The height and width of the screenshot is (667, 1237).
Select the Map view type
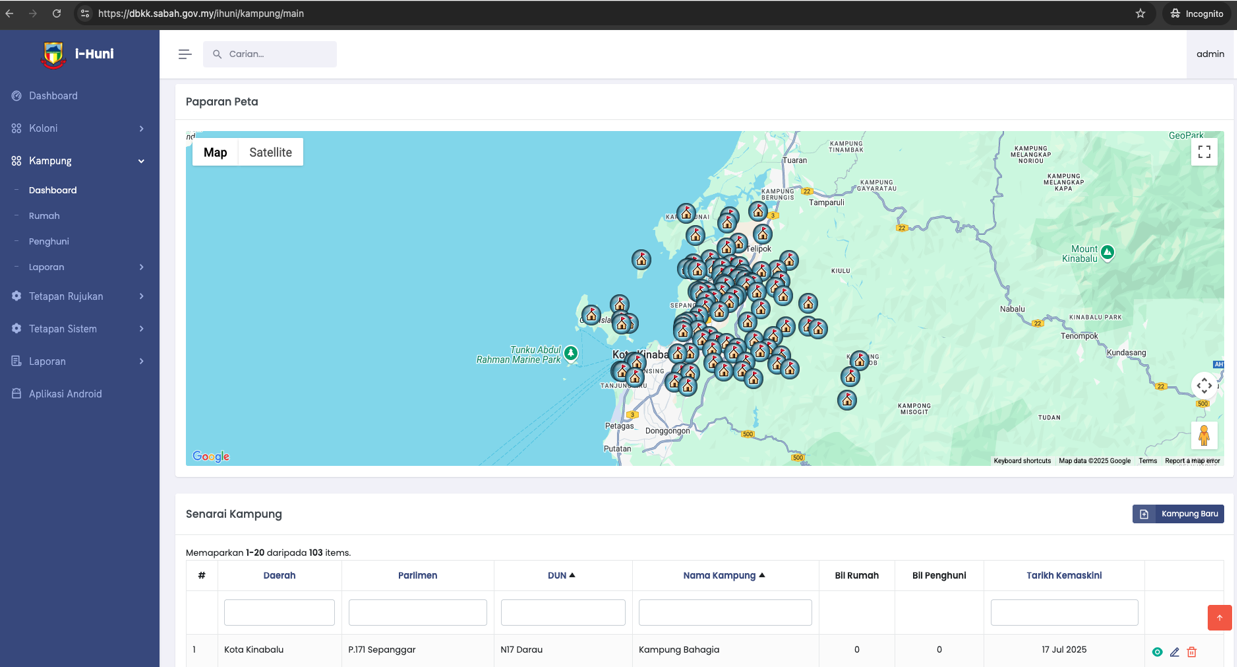215,152
